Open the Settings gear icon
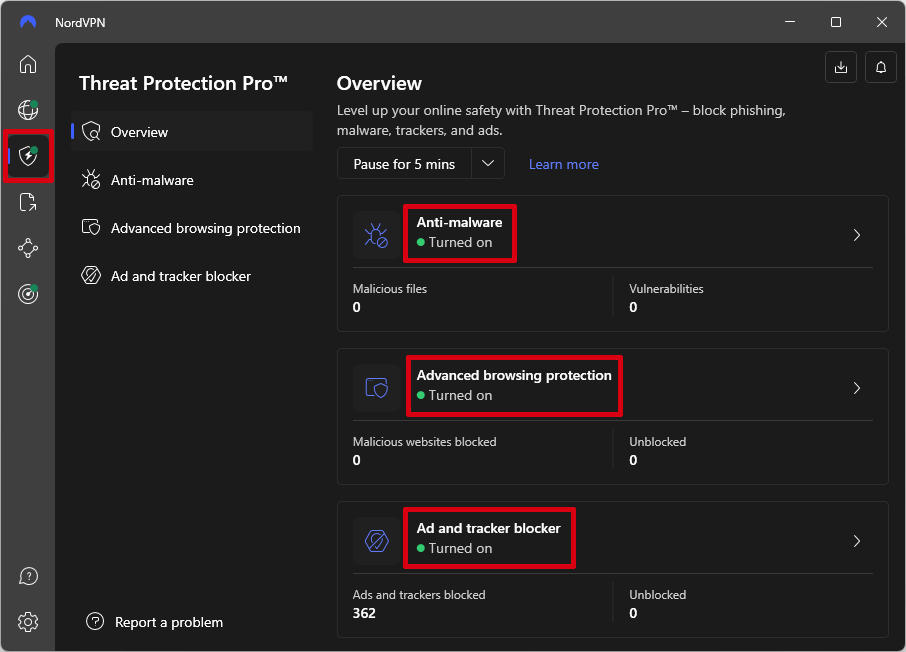Image resolution: width=906 pixels, height=652 pixels. (28, 622)
